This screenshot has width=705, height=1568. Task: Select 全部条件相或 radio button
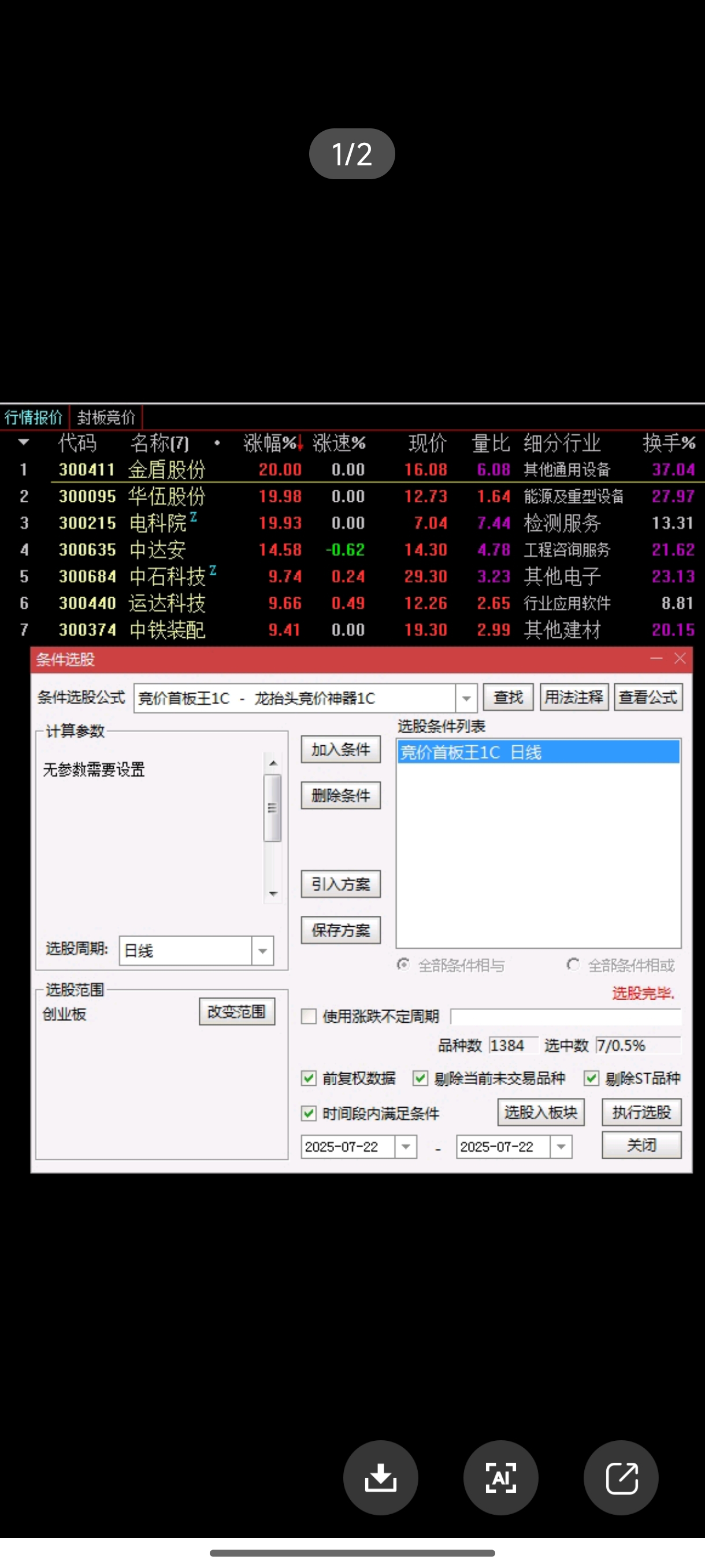573,964
